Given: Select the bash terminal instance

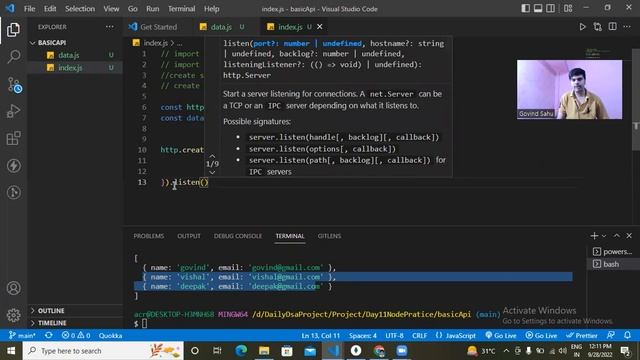Looking at the screenshot, I should pyautogui.click(x=612, y=264).
